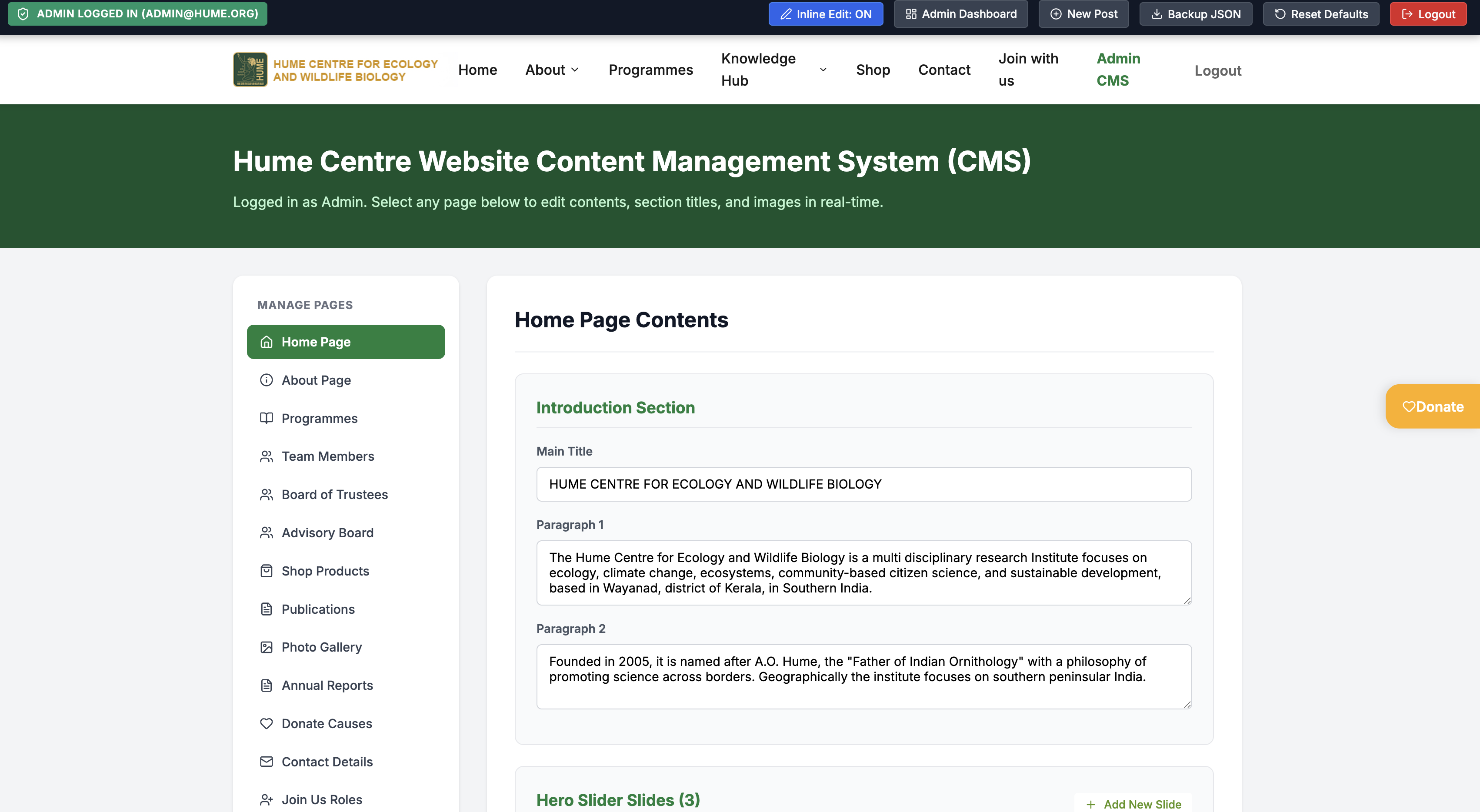
Task: Open Home in the site navigation
Action: tap(477, 70)
